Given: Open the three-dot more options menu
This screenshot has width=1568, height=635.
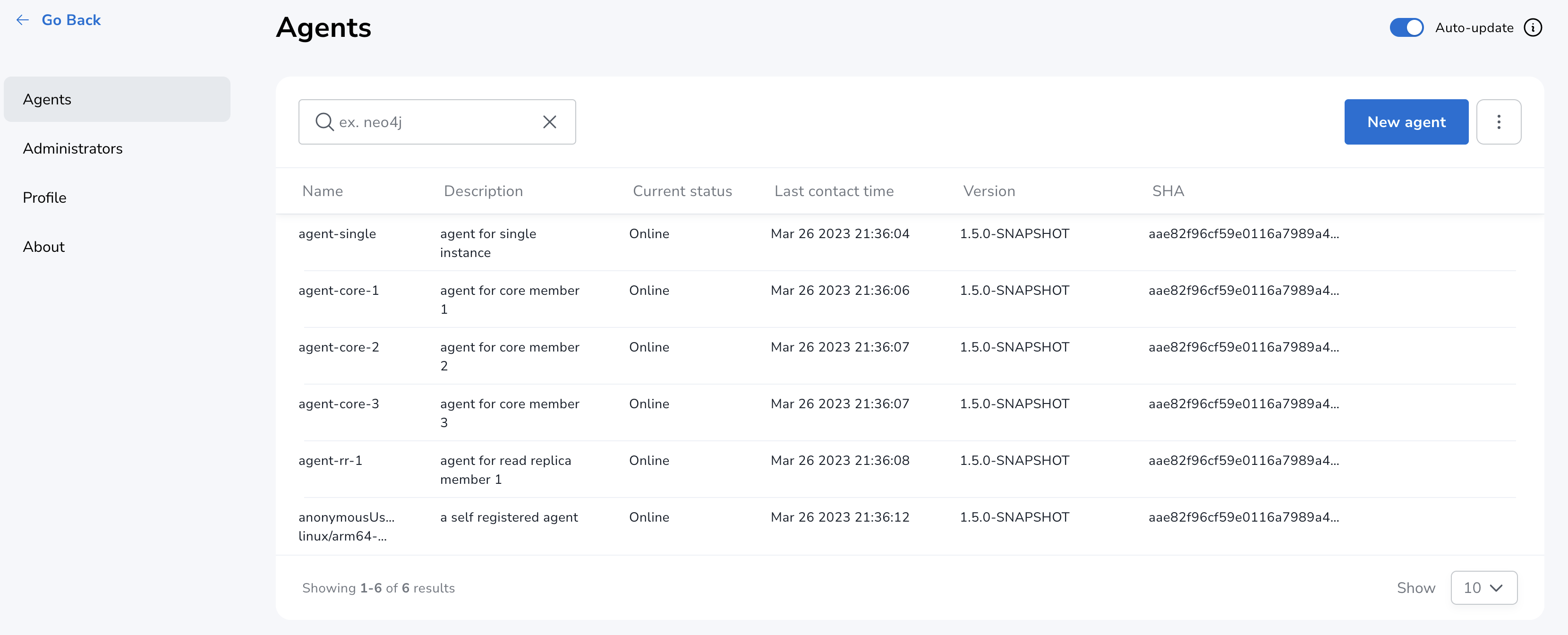Looking at the screenshot, I should [1498, 122].
